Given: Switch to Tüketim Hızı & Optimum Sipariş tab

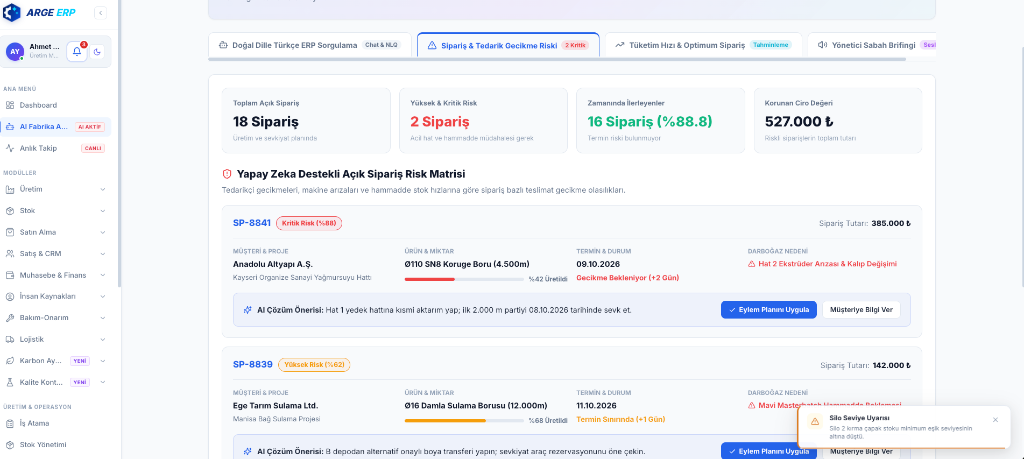Looking at the screenshot, I should [x=703, y=45].
